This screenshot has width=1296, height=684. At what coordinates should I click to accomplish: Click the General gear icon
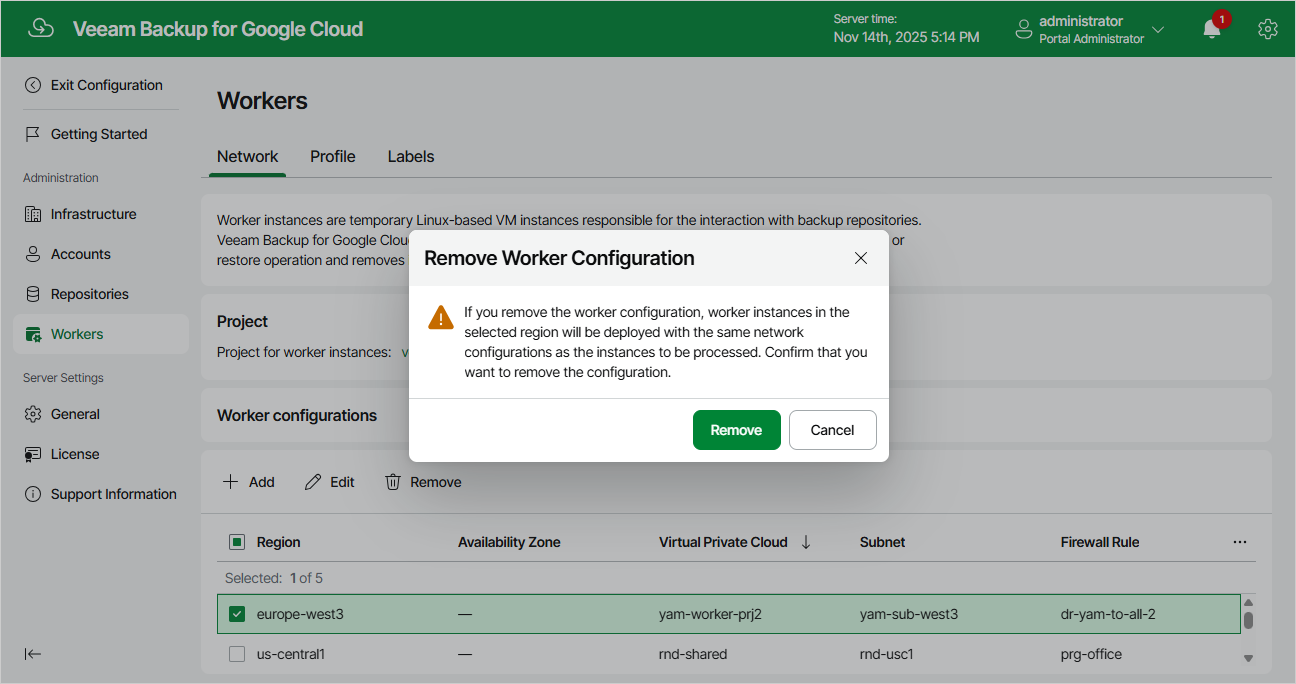tap(33, 414)
